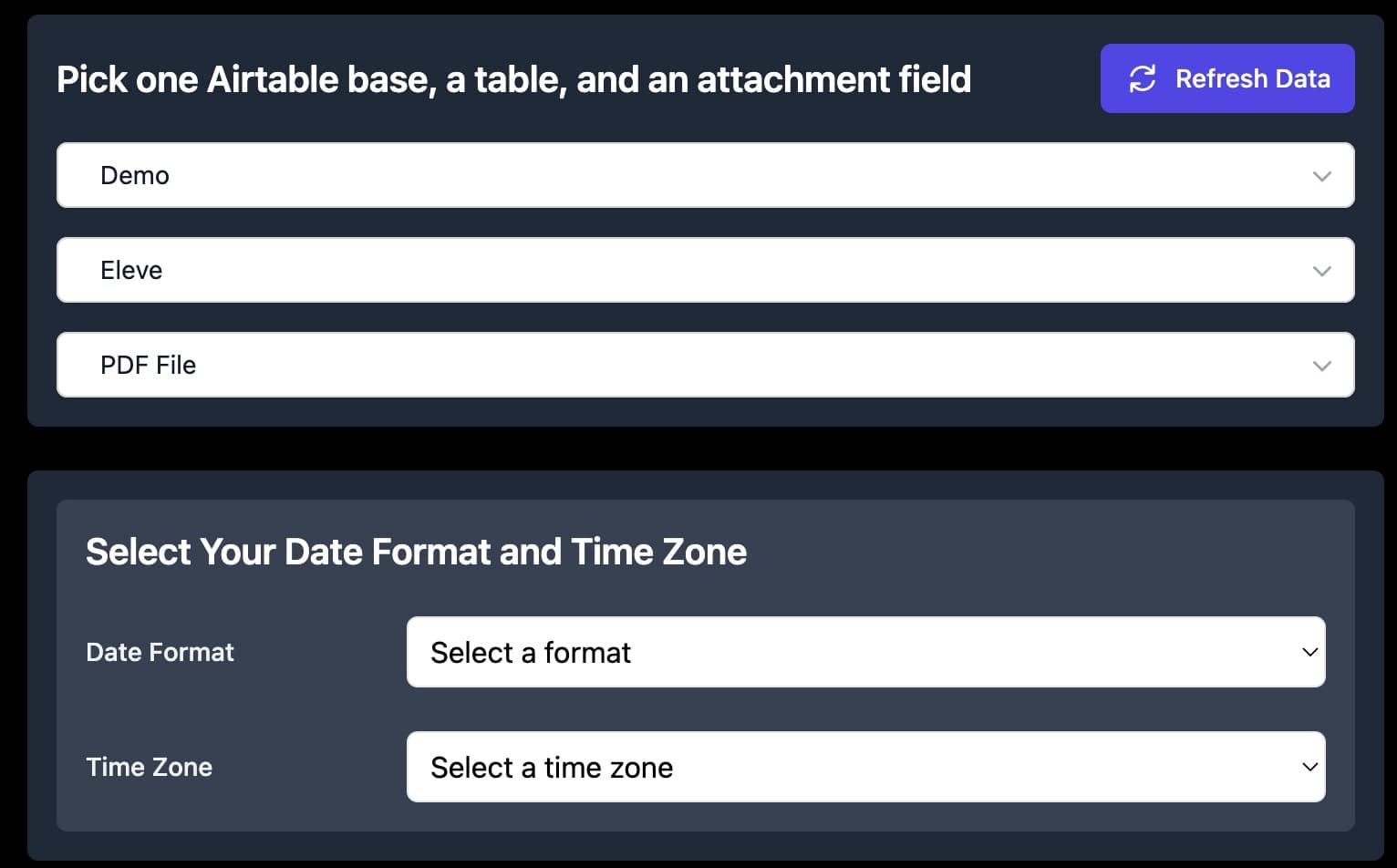Click the 'Pick one Airtable base' heading

click(x=513, y=79)
